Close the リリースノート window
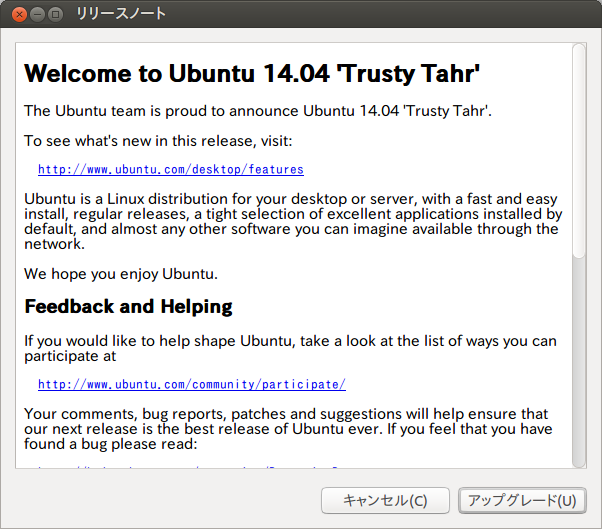 pyautogui.click(x=19, y=15)
